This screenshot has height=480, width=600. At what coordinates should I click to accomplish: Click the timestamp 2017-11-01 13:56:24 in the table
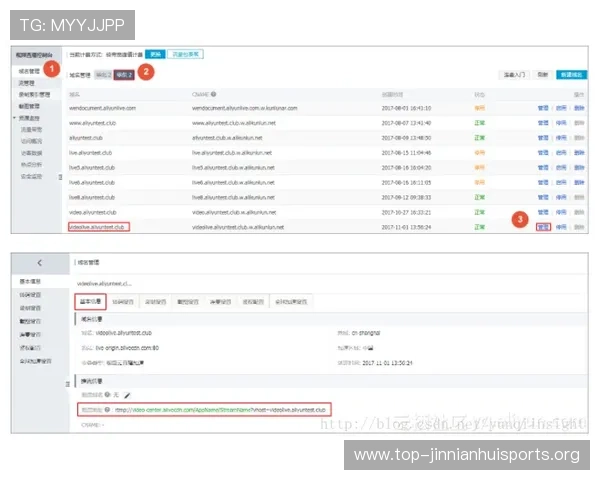pyautogui.click(x=406, y=227)
